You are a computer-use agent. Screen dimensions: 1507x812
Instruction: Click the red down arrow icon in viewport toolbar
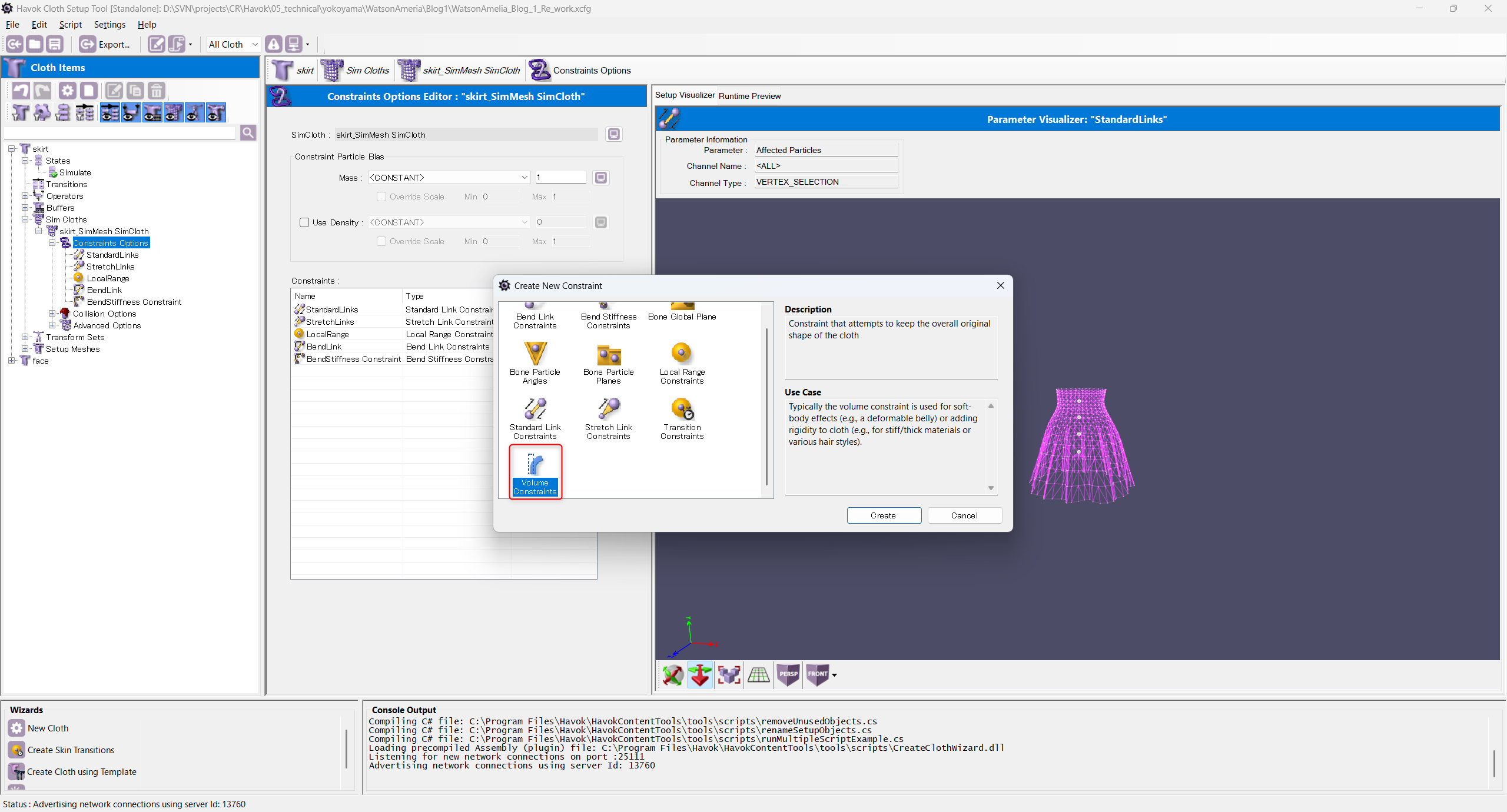pyautogui.click(x=700, y=675)
